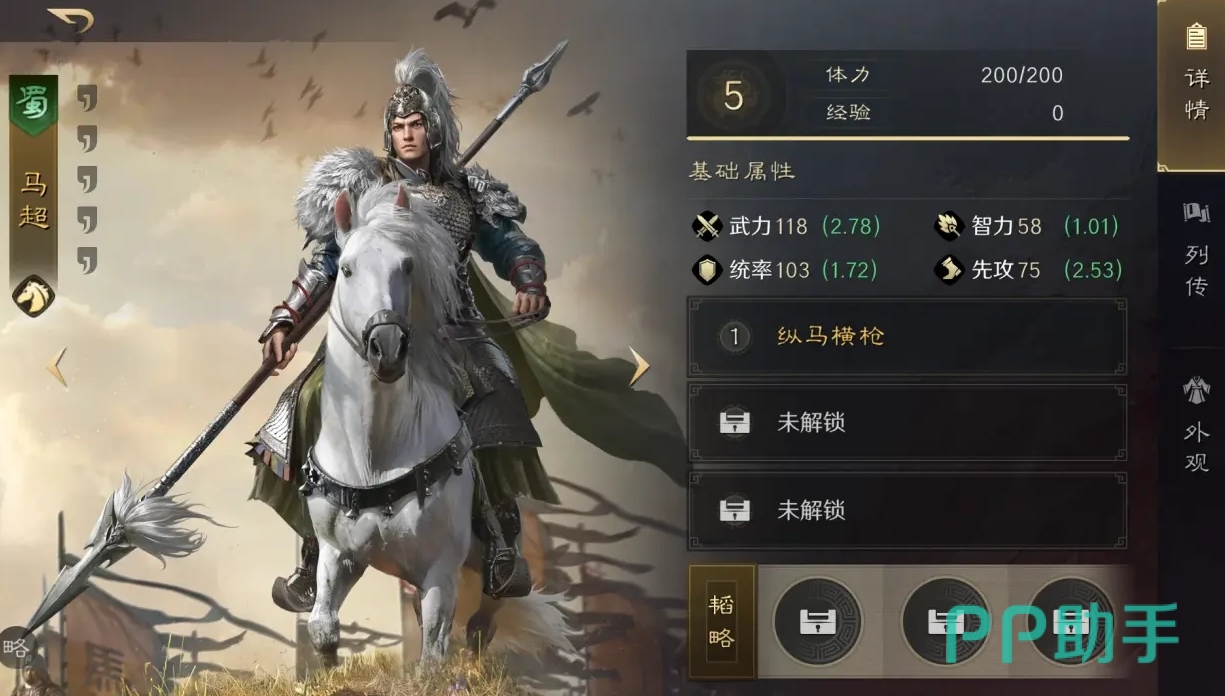Tap the first locked 韬略 circular slot

click(x=817, y=622)
